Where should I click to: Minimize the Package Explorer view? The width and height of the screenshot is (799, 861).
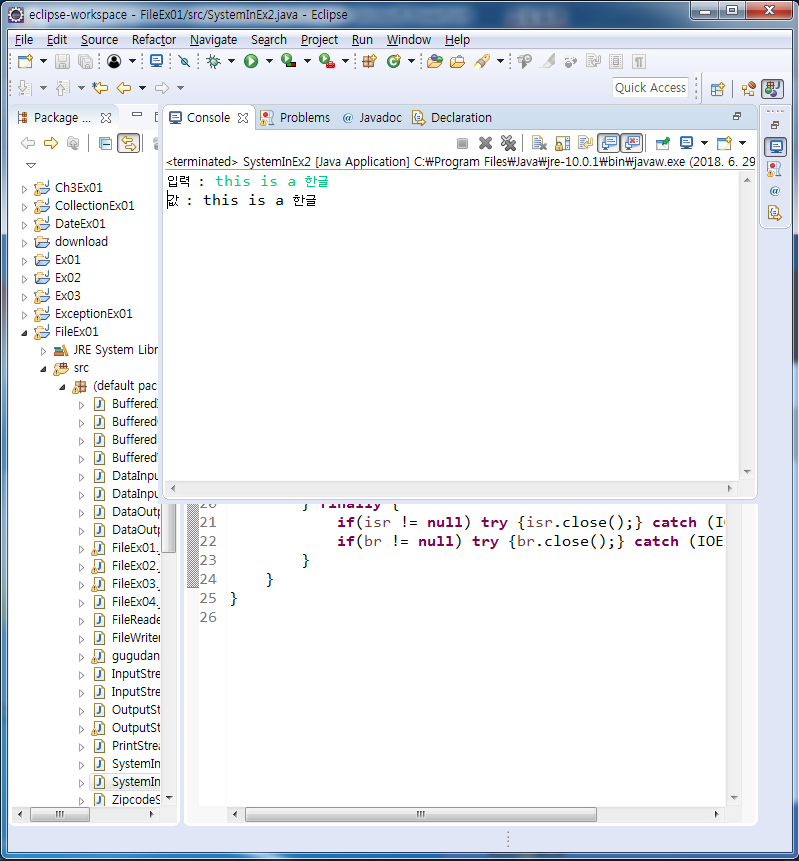coord(137,114)
